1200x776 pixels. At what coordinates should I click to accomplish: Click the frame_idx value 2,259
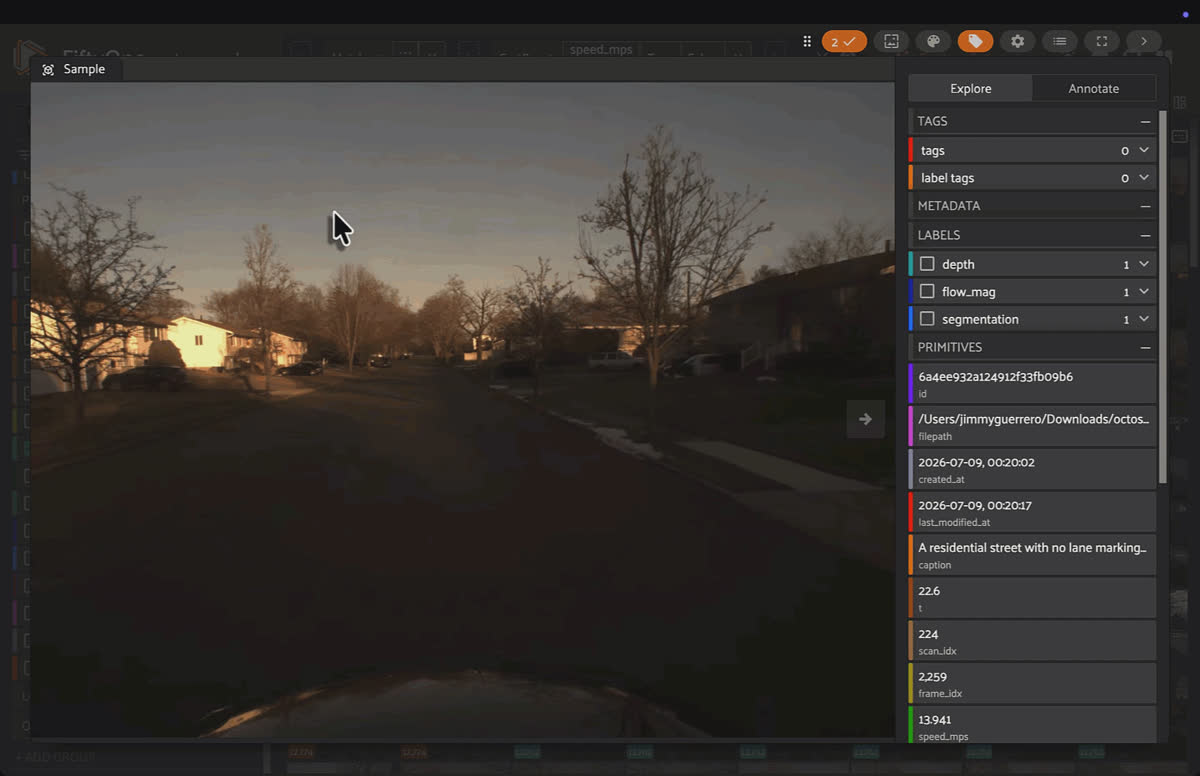pyautogui.click(x=934, y=677)
